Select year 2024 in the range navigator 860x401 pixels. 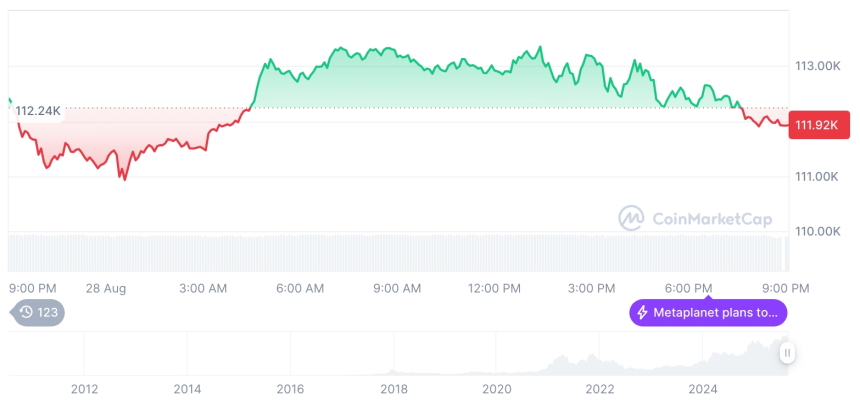[x=703, y=388]
